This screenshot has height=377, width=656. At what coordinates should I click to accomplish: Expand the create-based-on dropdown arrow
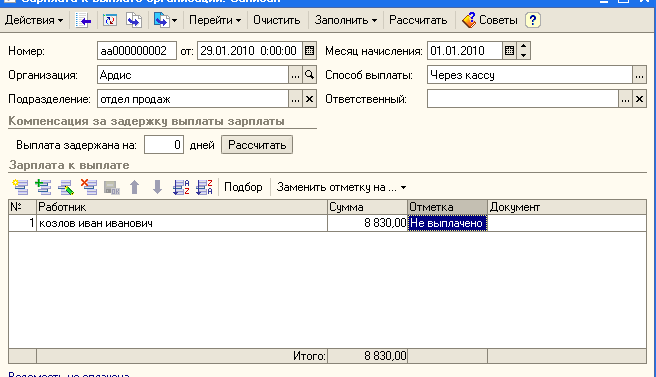(x=174, y=20)
